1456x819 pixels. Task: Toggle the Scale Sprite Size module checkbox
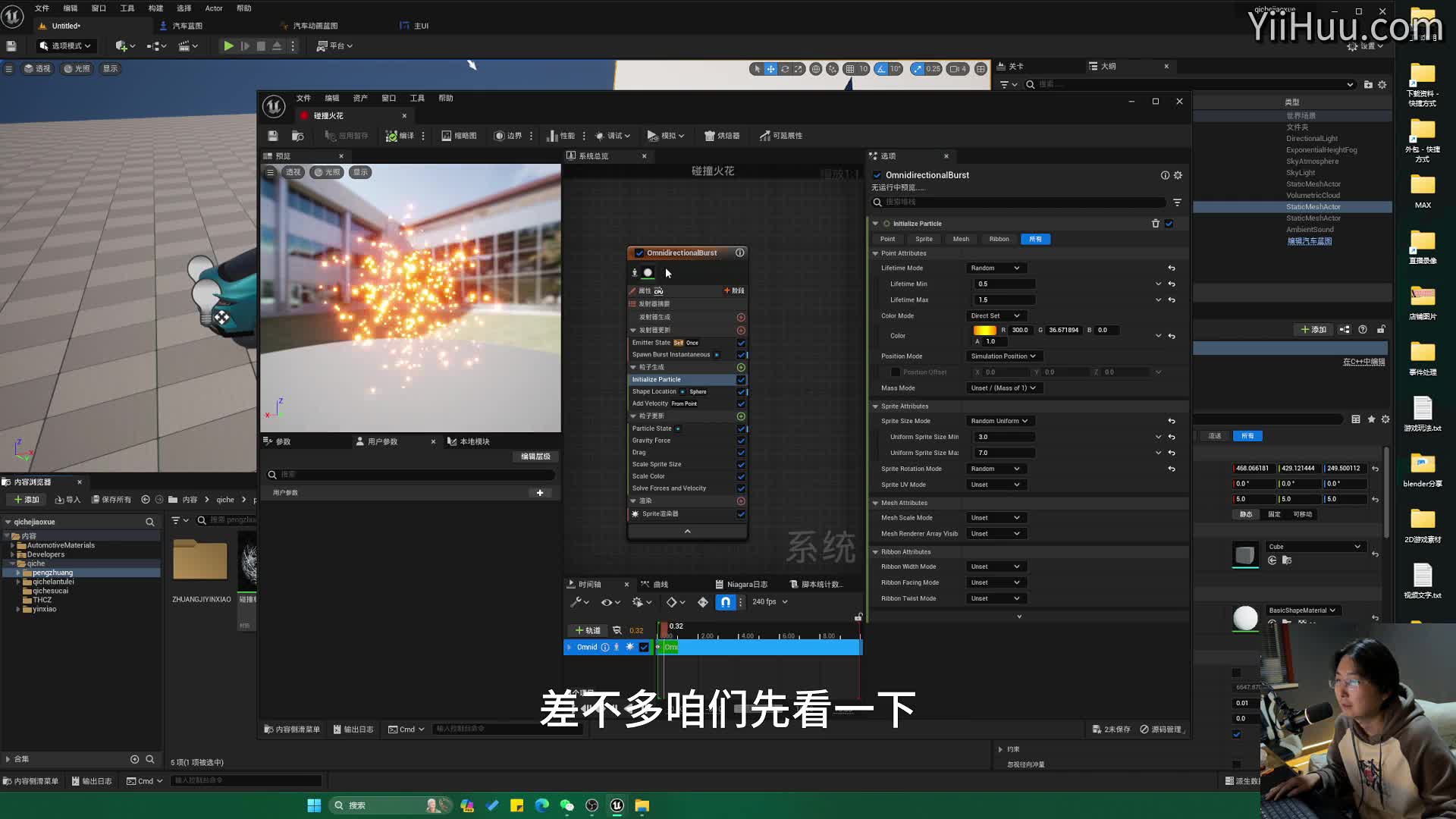coord(741,465)
